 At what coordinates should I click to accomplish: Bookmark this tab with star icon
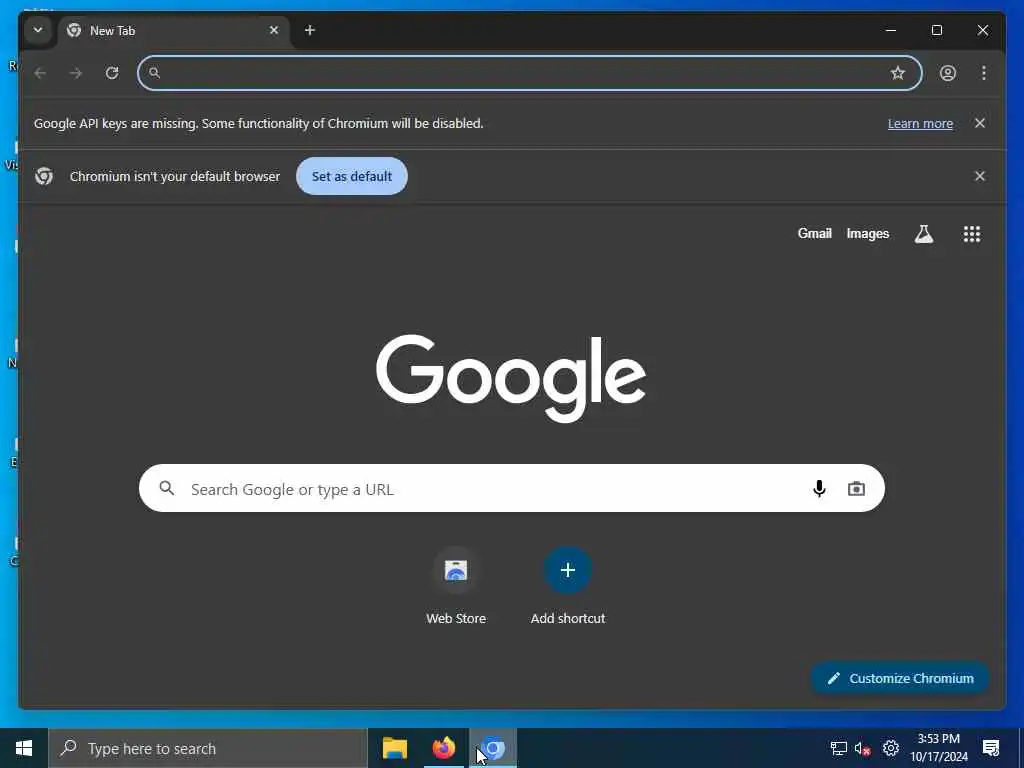[898, 73]
